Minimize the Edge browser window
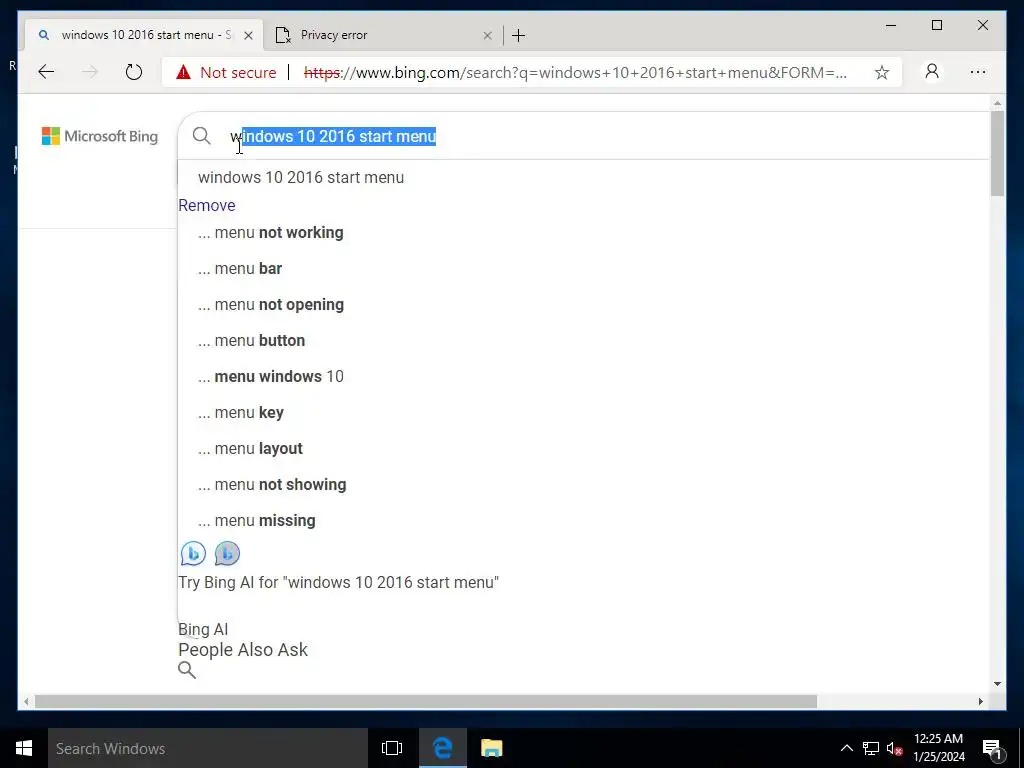The width and height of the screenshot is (1024, 768). [891, 25]
